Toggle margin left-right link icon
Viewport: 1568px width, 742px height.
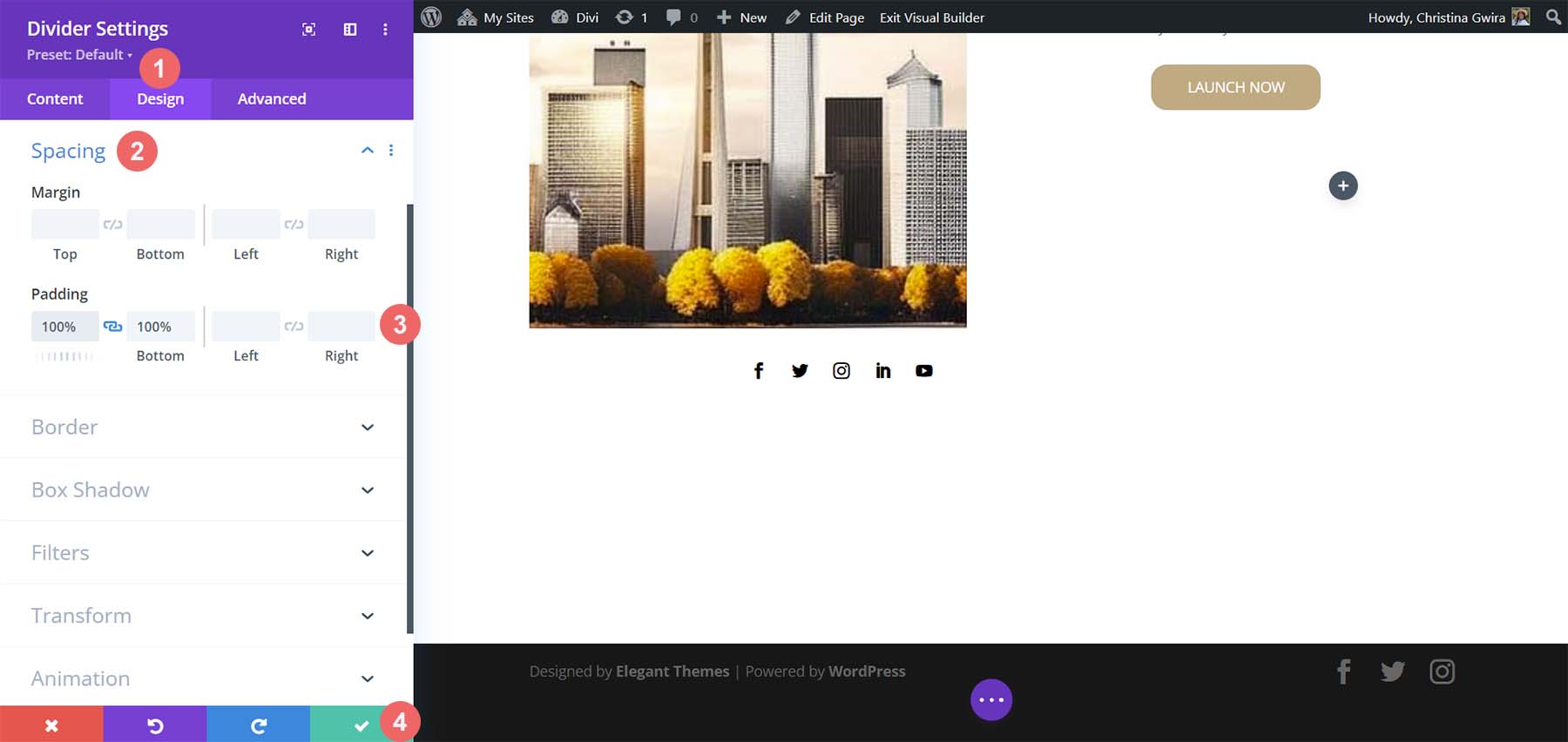294,225
